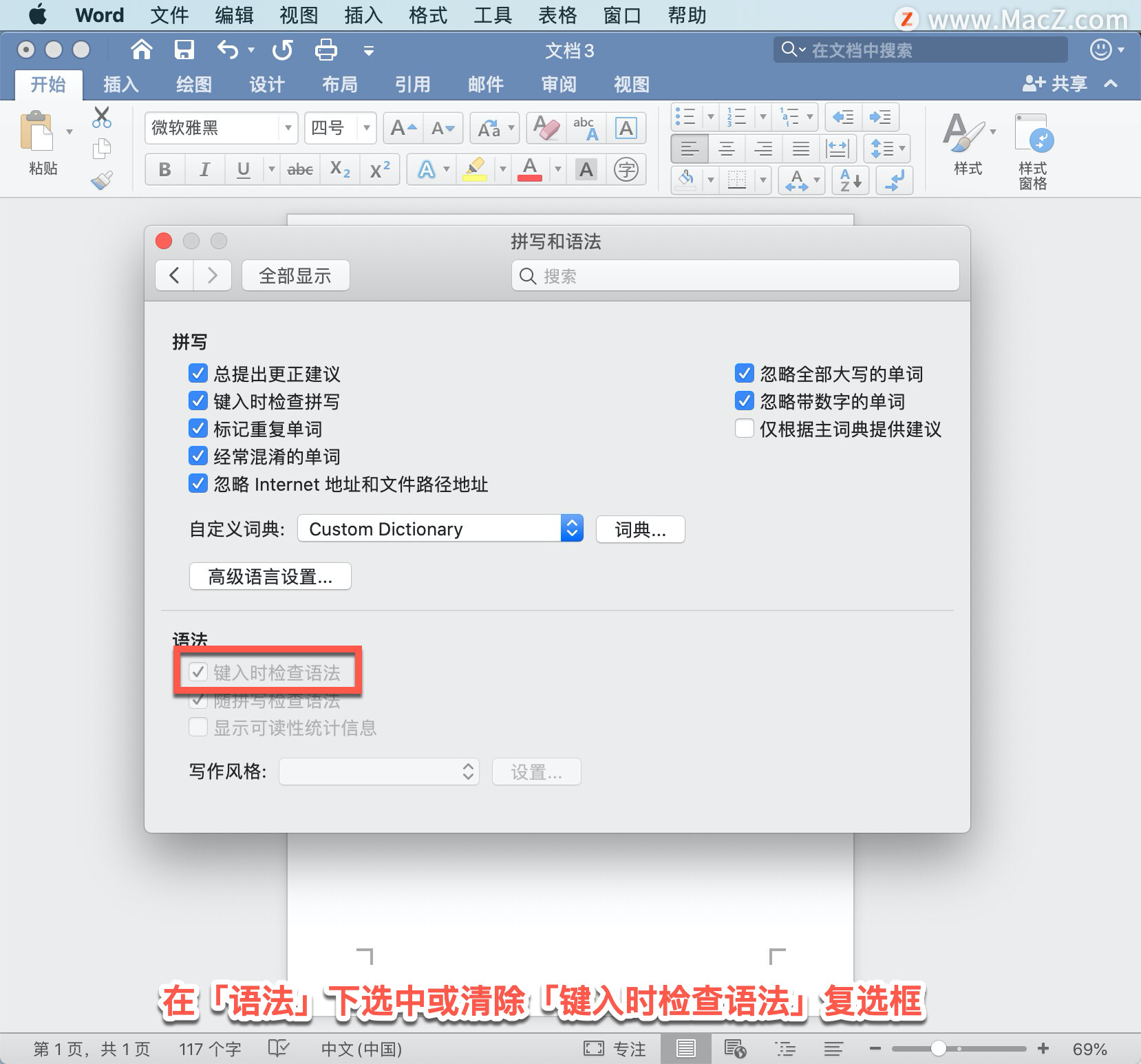Click the 全部显示 button
The height and width of the screenshot is (1064, 1141).
pos(295,276)
